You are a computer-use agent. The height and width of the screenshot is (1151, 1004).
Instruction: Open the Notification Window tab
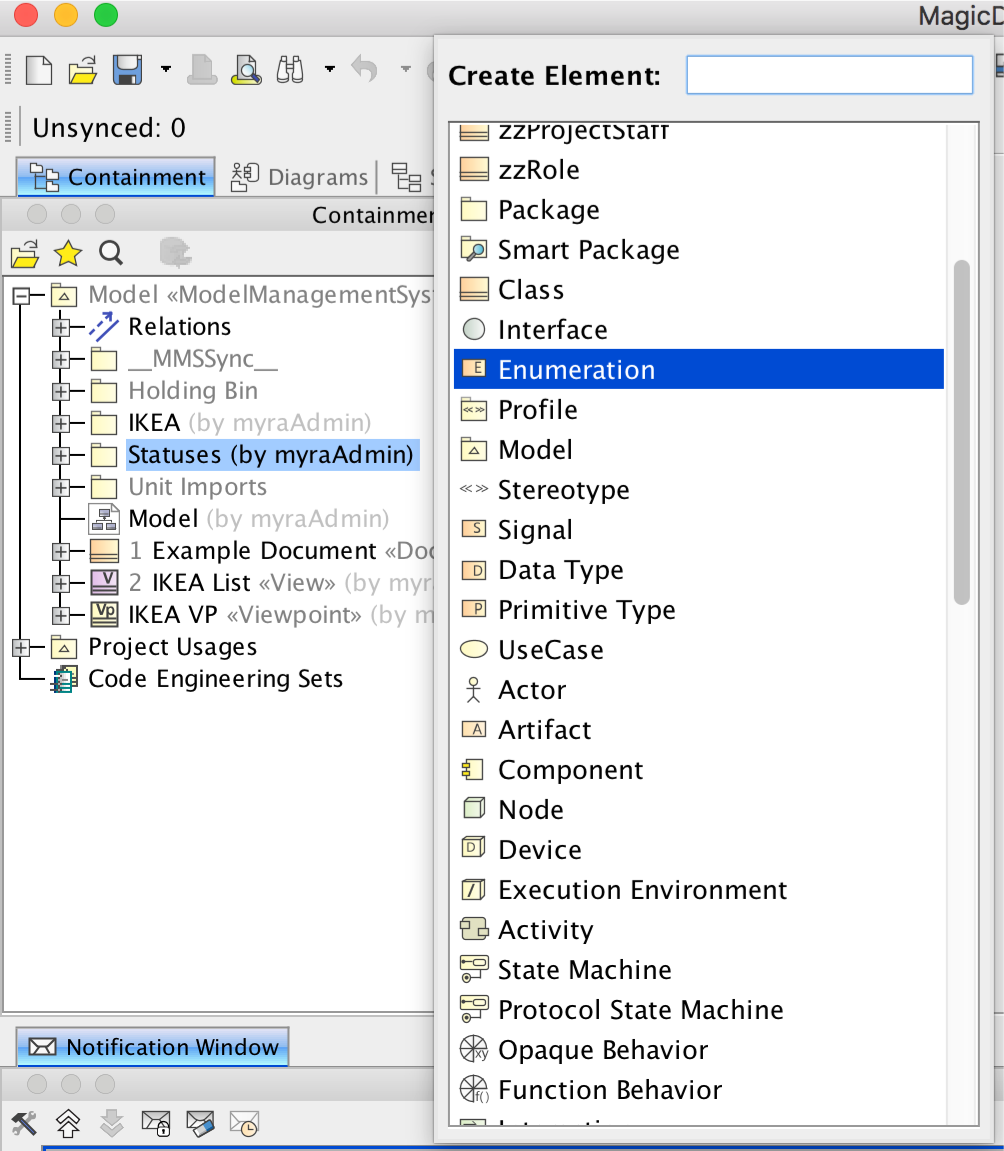pyautogui.click(x=153, y=1047)
